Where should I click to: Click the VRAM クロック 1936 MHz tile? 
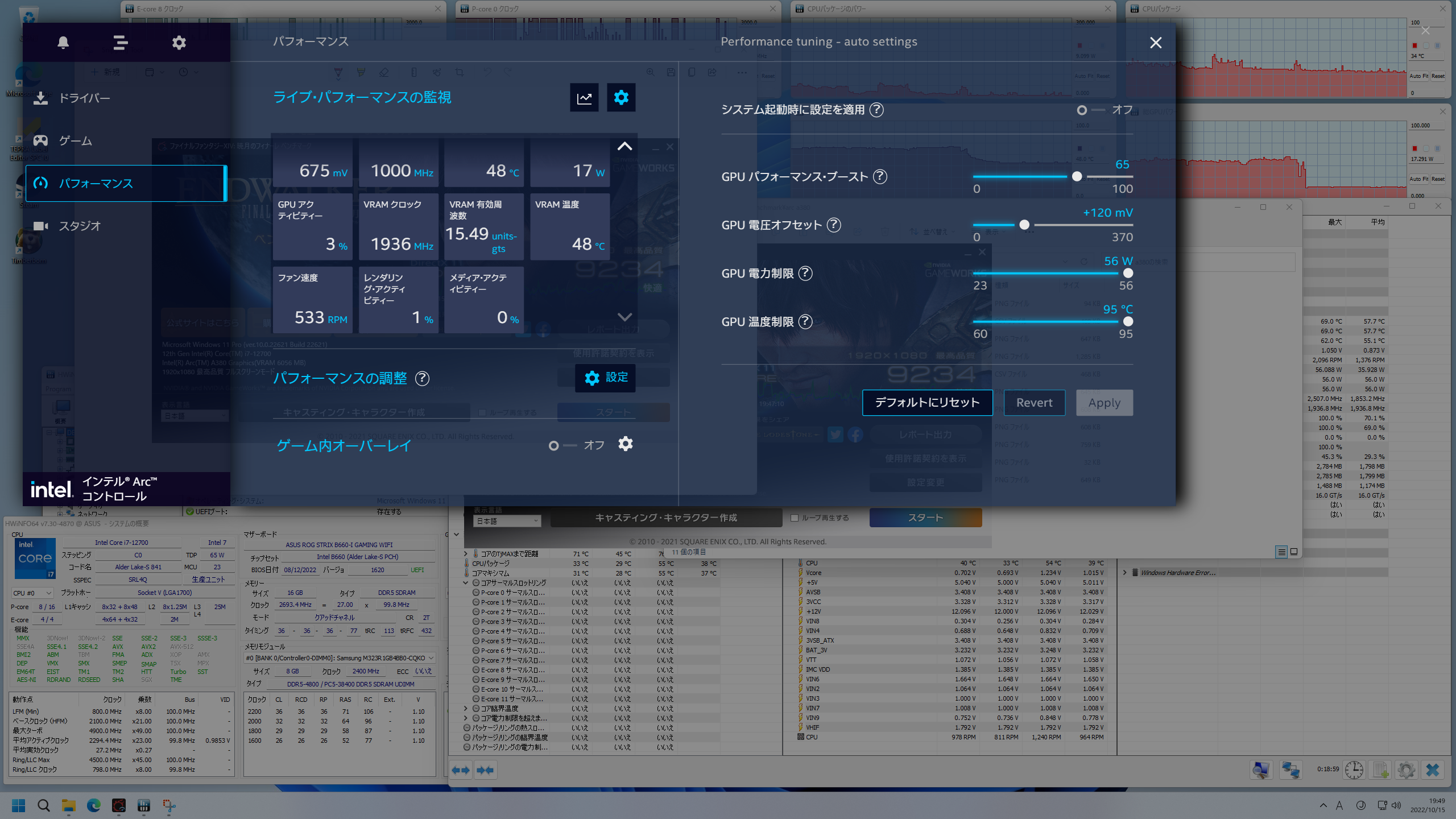pos(398,227)
